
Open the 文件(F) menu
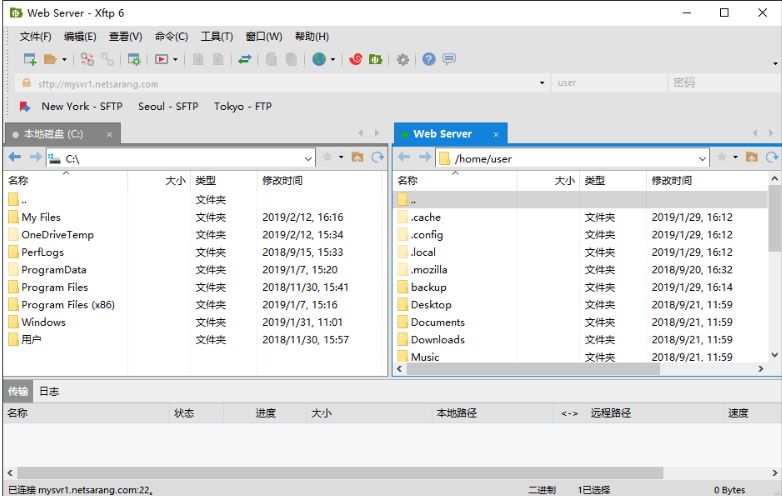35,36
